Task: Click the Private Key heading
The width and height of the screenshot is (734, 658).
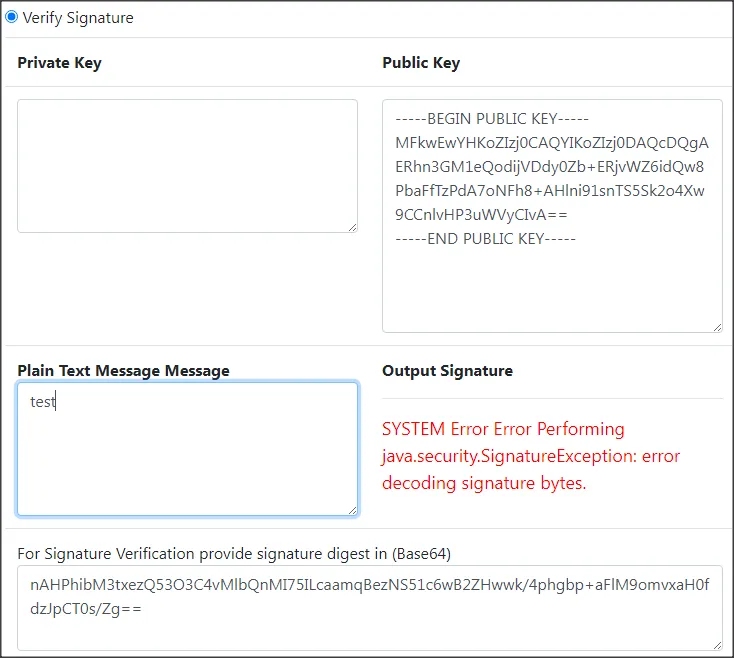Action: coord(59,63)
